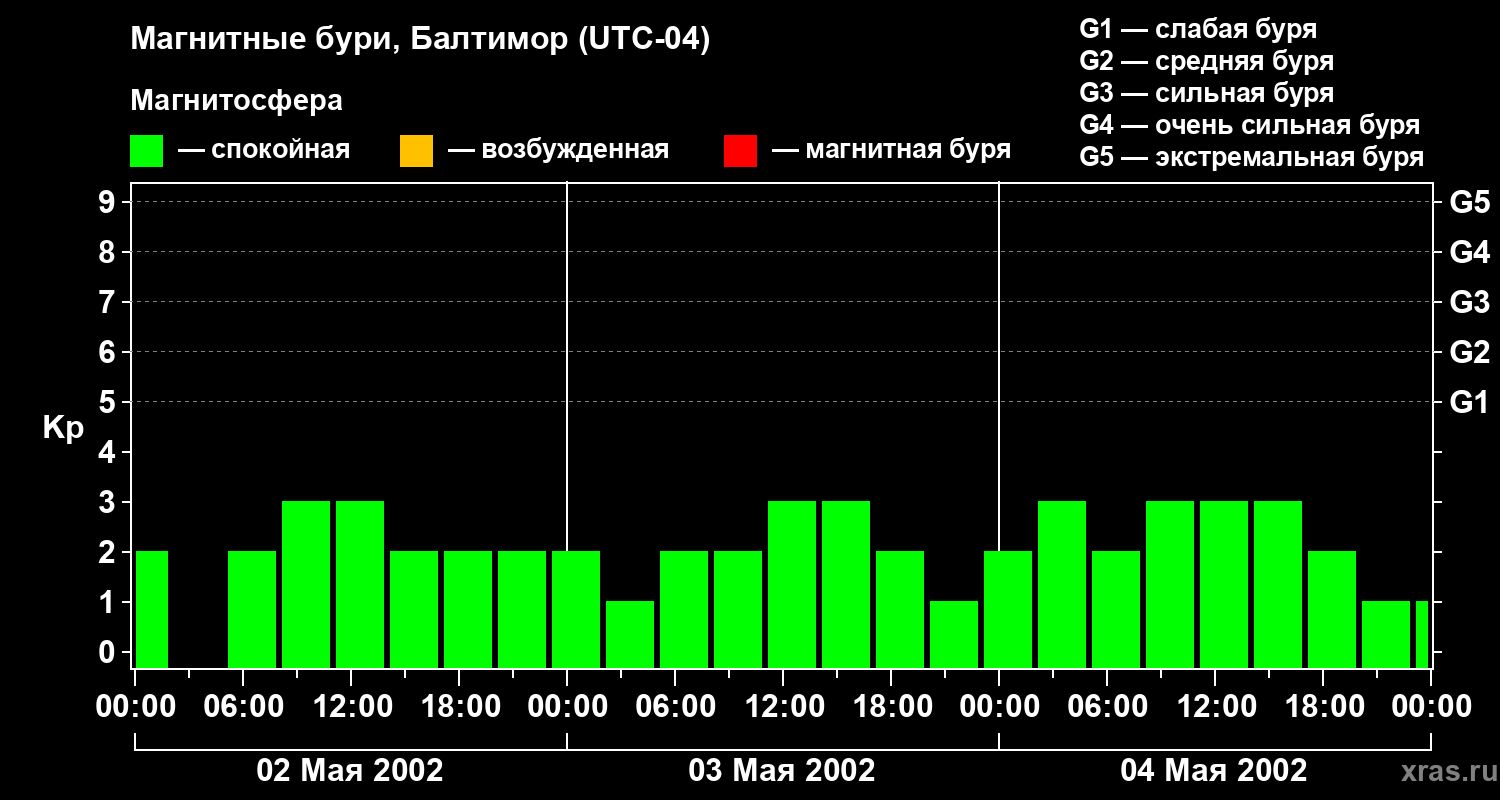The image size is (1500, 800).
Task: Click the '02 Мая 2002' date label
Action: pos(350,770)
